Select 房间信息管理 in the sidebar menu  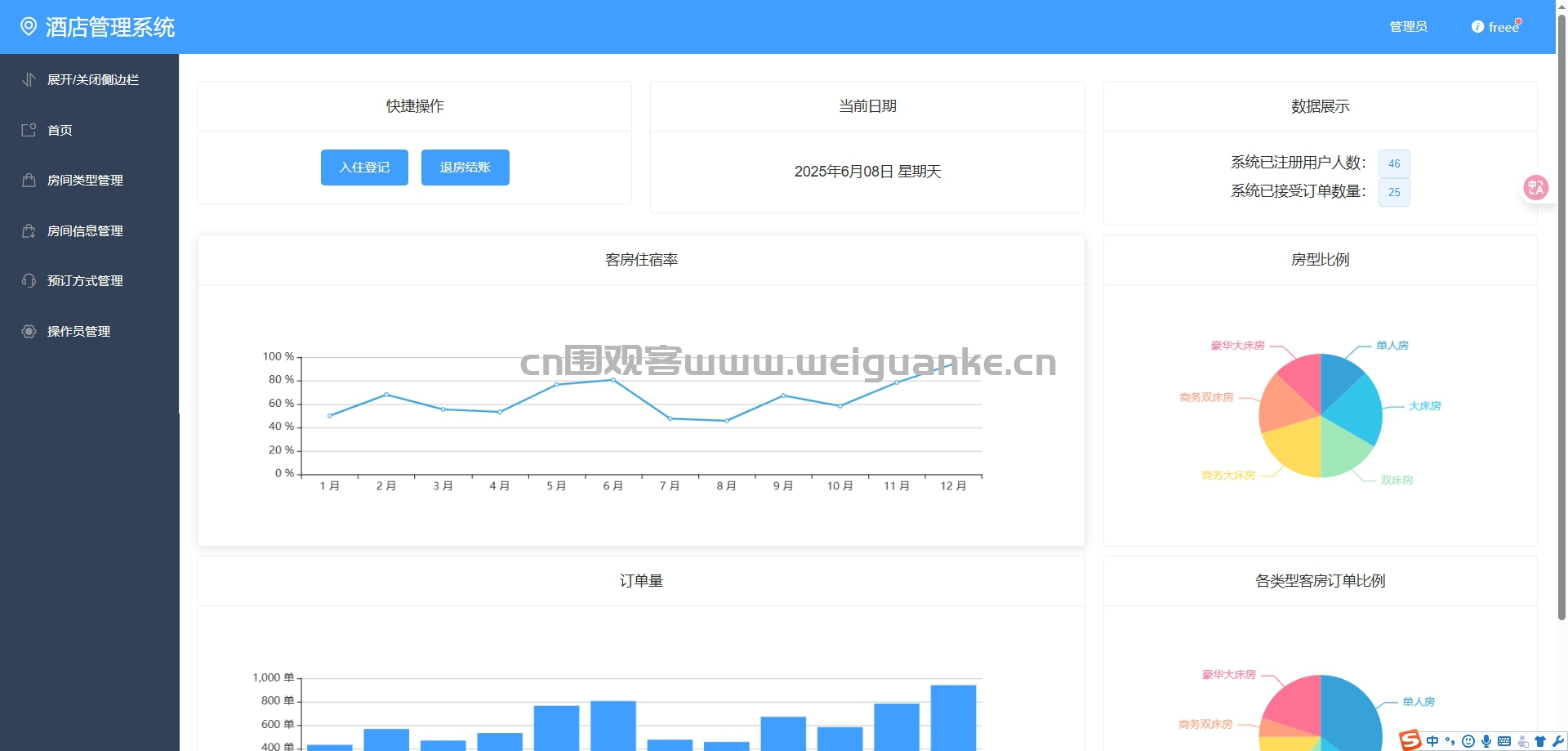[x=87, y=230]
